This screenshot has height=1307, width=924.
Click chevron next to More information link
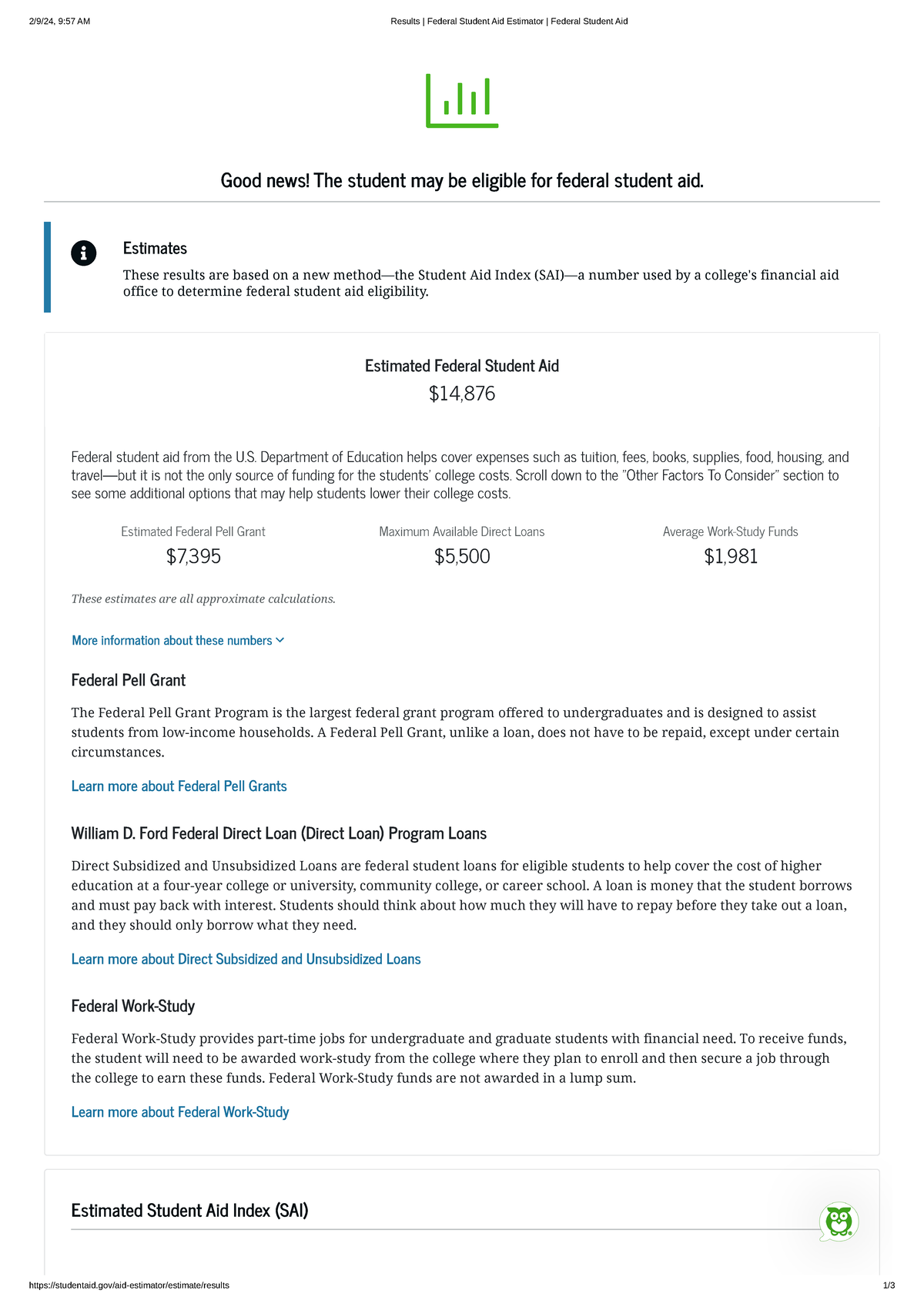(x=280, y=641)
